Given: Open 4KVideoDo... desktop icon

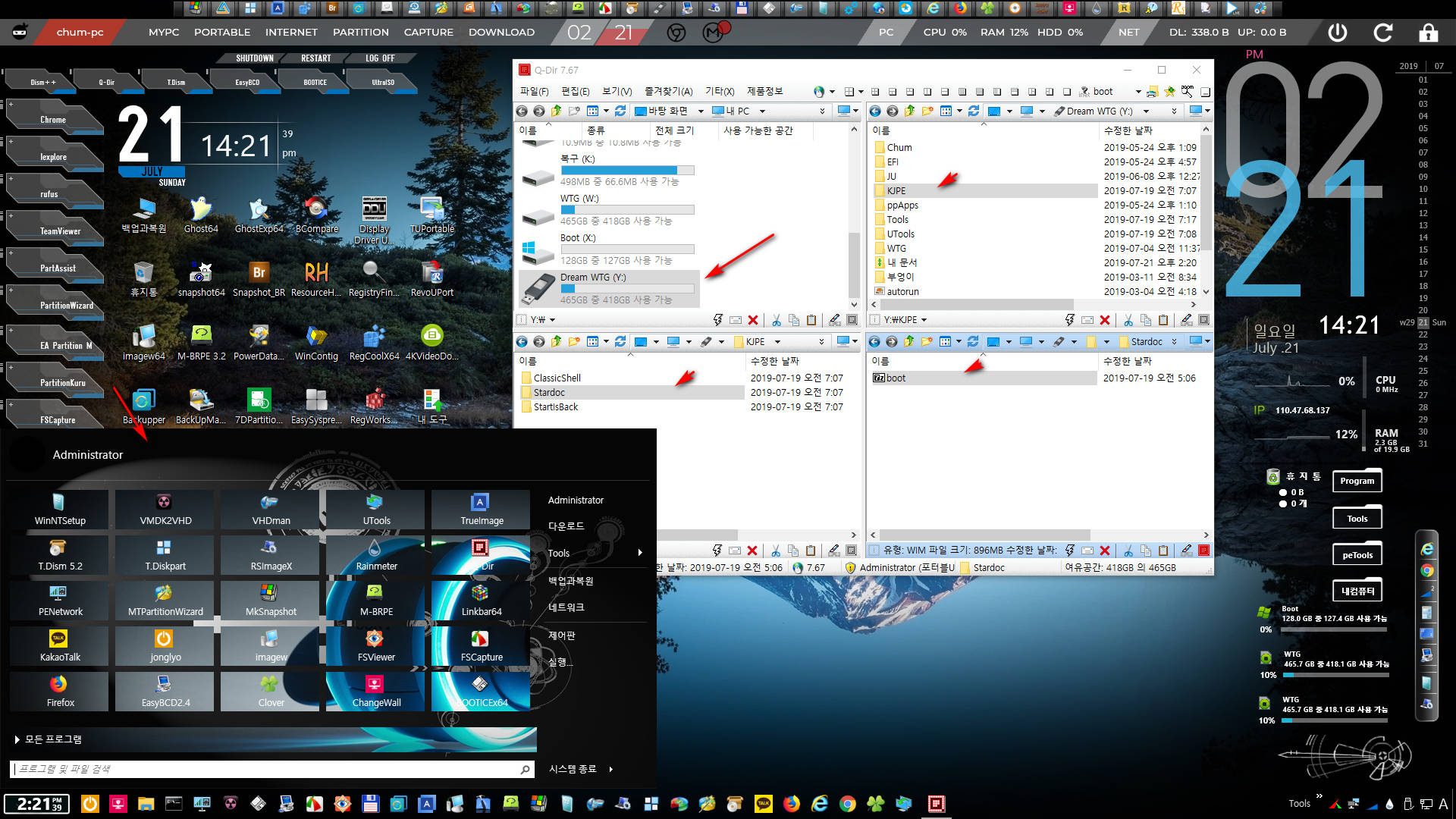Looking at the screenshot, I should (x=432, y=343).
